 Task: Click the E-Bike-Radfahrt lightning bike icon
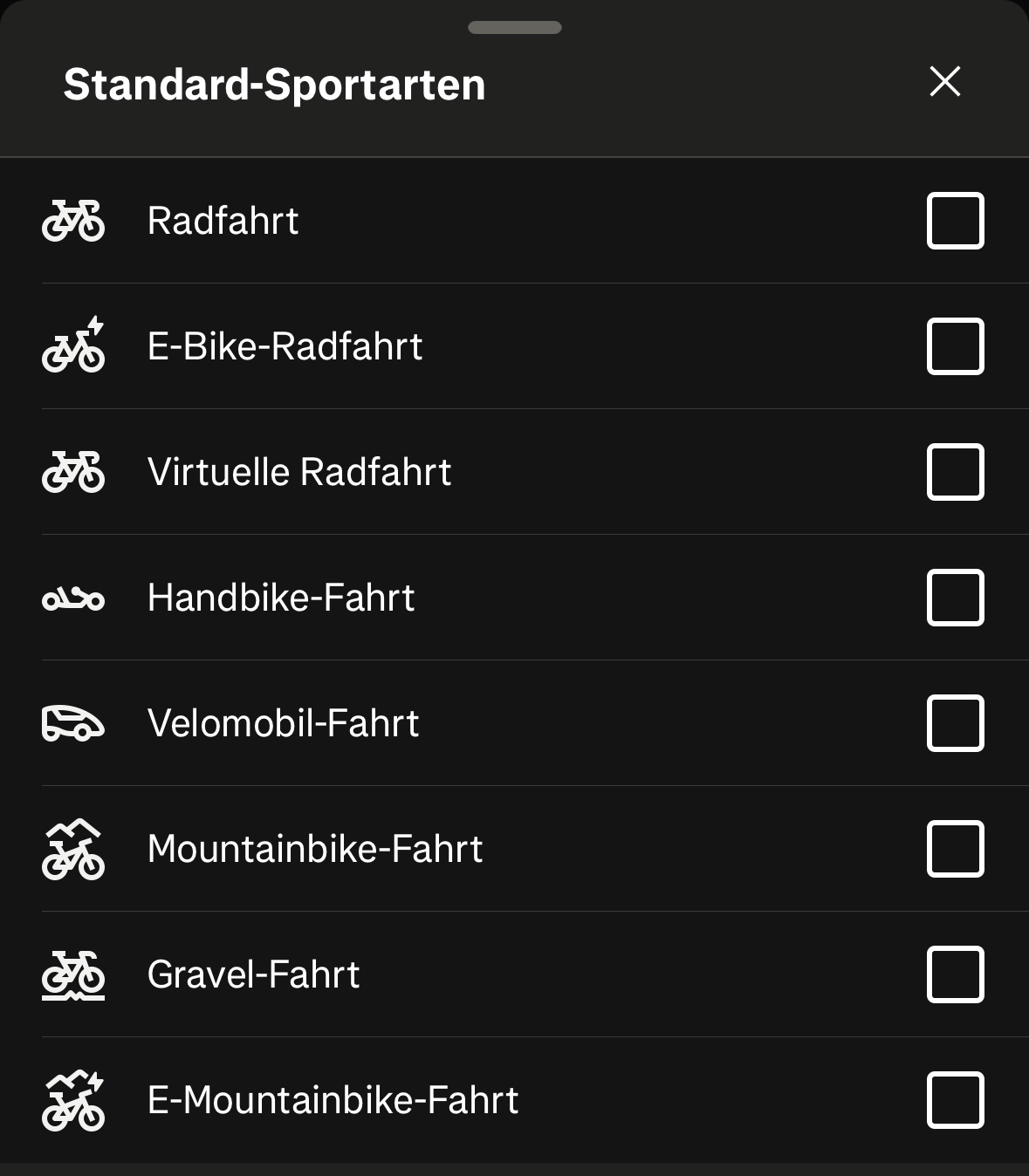[x=73, y=346]
